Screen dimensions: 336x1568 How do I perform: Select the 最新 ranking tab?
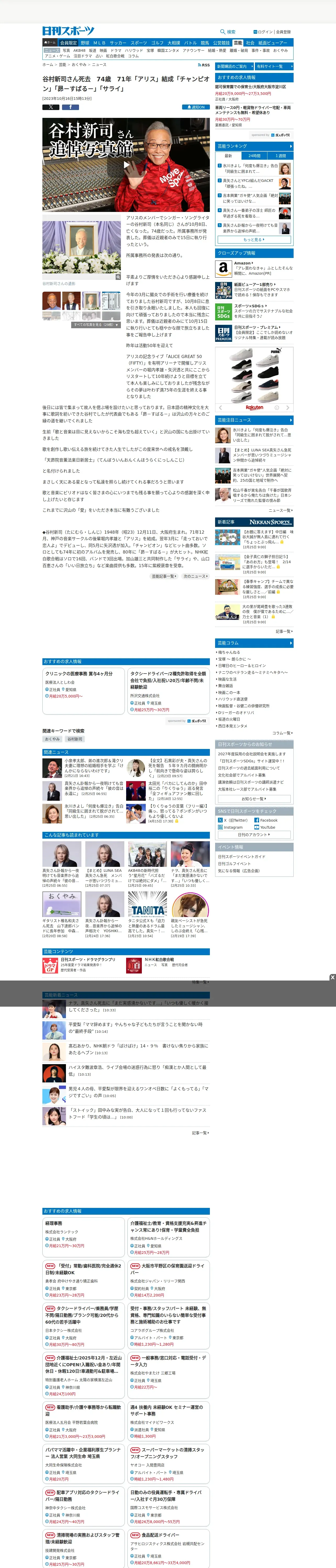pos(228,156)
